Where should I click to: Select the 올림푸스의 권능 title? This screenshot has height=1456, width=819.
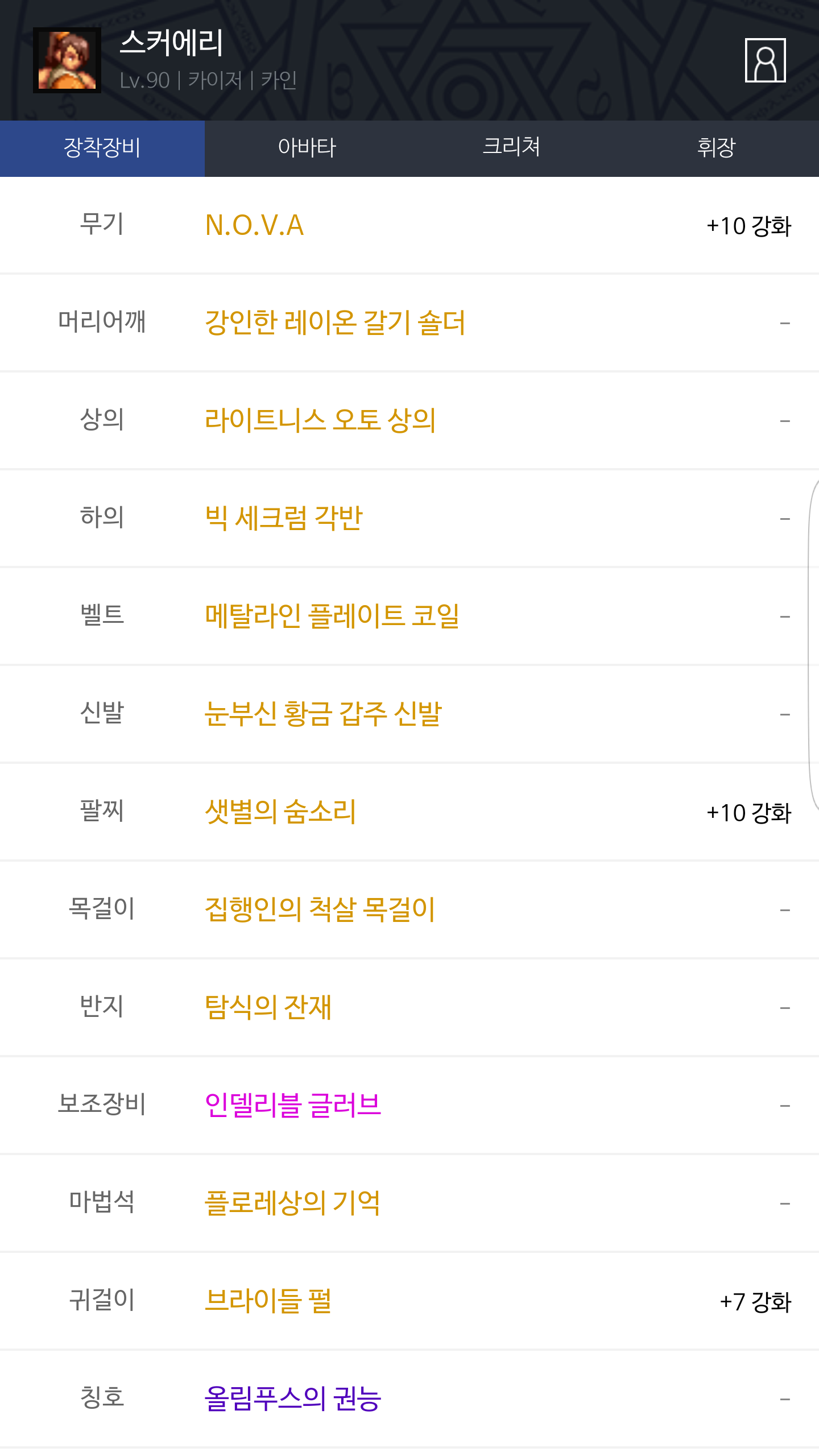point(293,1399)
